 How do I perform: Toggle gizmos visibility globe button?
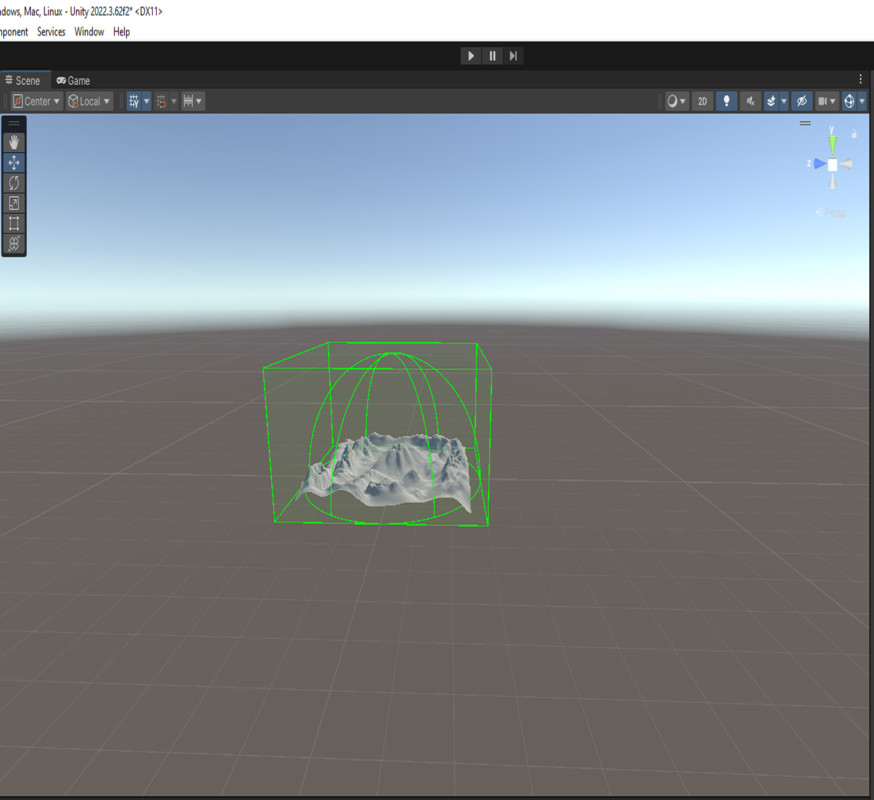pos(849,101)
